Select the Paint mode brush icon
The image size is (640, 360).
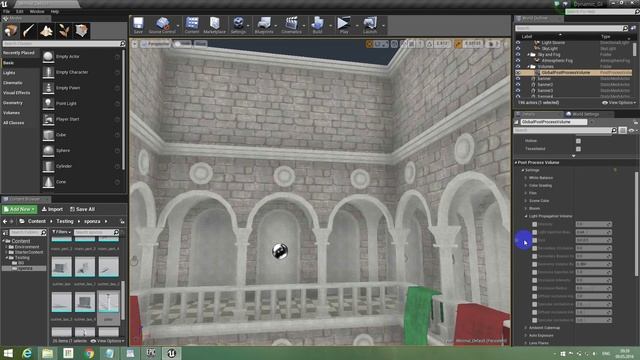29,31
